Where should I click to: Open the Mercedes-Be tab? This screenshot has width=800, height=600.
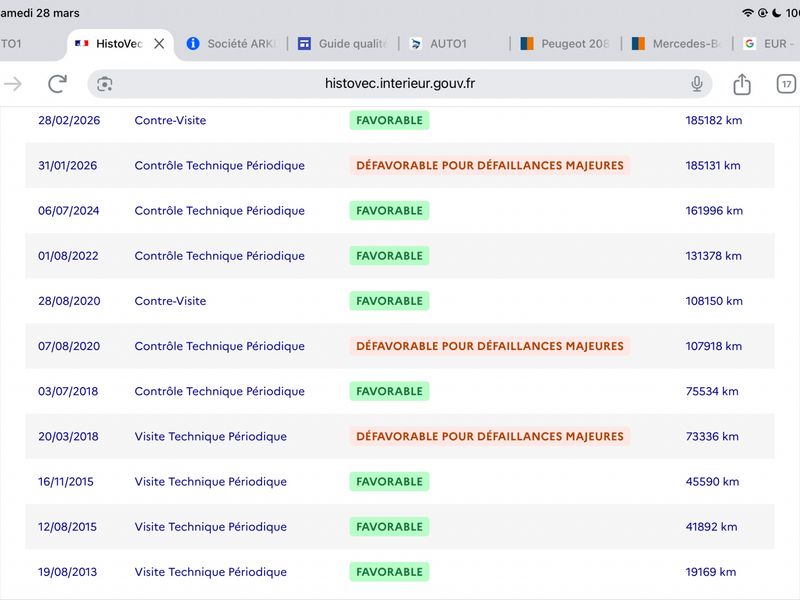pyautogui.click(x=676, y=44)
